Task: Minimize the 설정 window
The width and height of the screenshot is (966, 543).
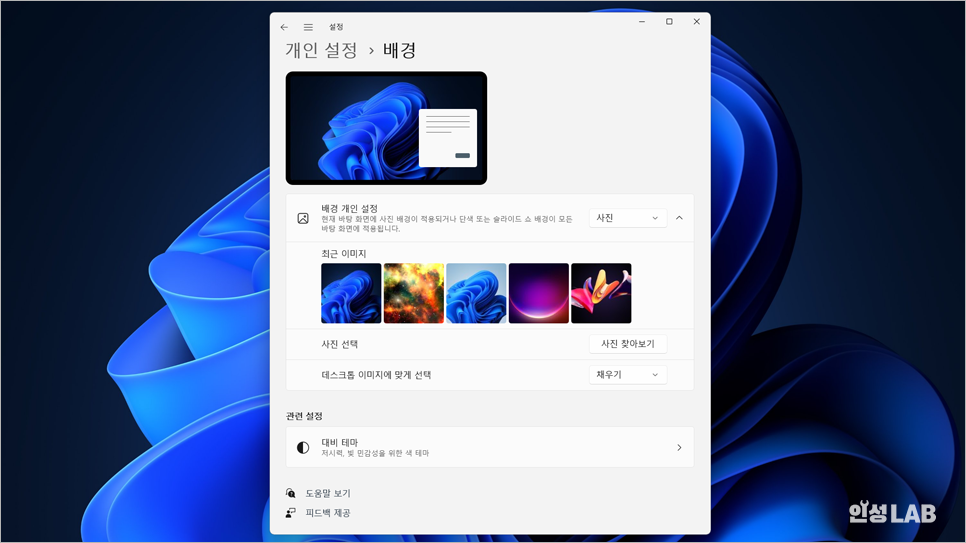Action: pos(642,22)
